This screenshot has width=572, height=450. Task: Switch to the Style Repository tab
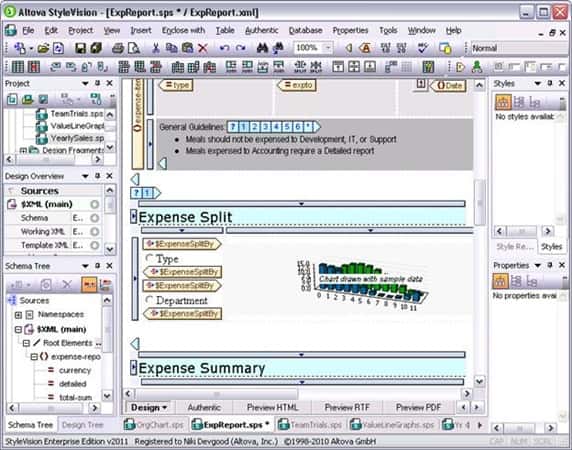(x=514, y=247)
